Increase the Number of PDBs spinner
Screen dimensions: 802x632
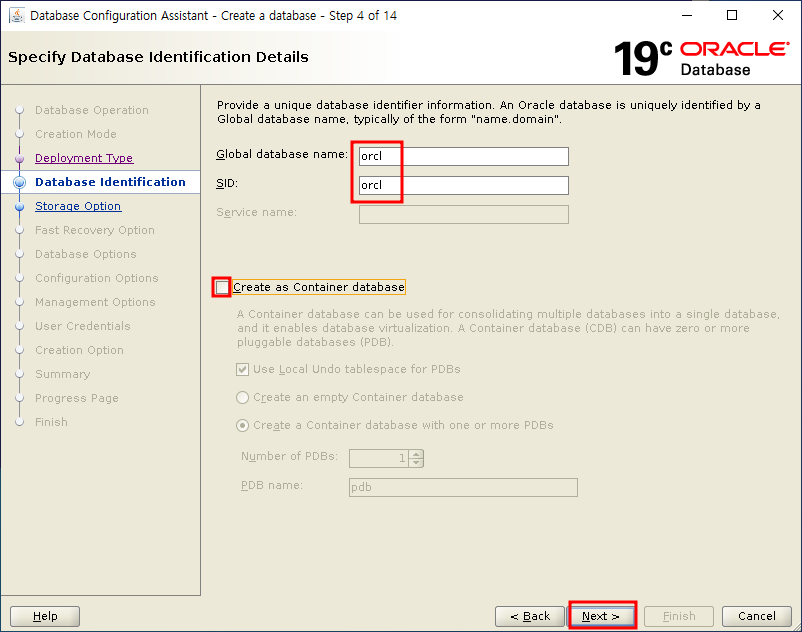416,454
